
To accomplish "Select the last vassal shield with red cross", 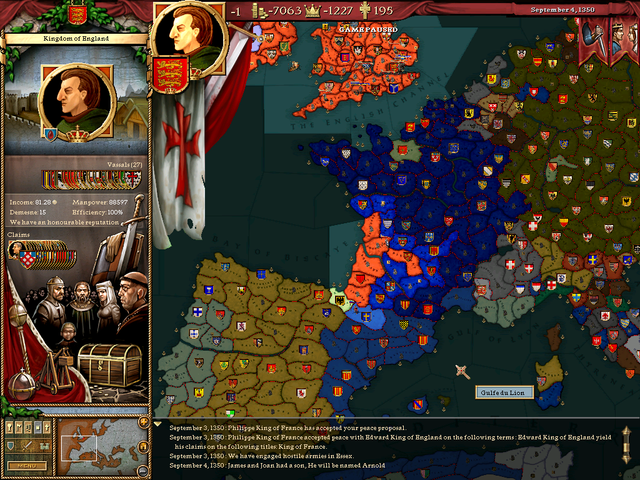I will click(134, 180).
